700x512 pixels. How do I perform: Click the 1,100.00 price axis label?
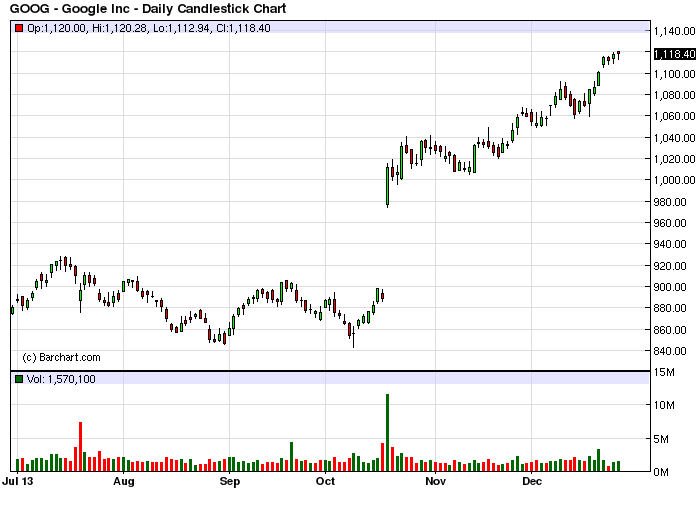pos(675,74)
